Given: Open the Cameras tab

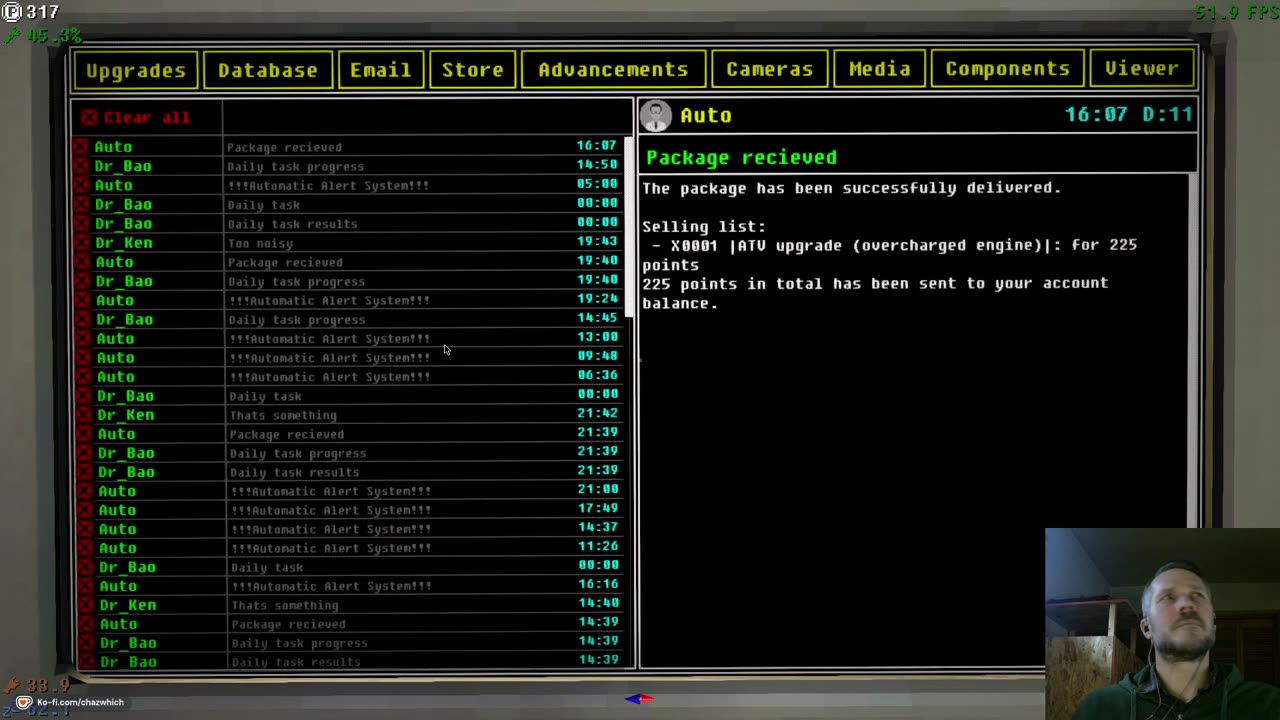Looking at the screenshot, I should click(769, 69).
